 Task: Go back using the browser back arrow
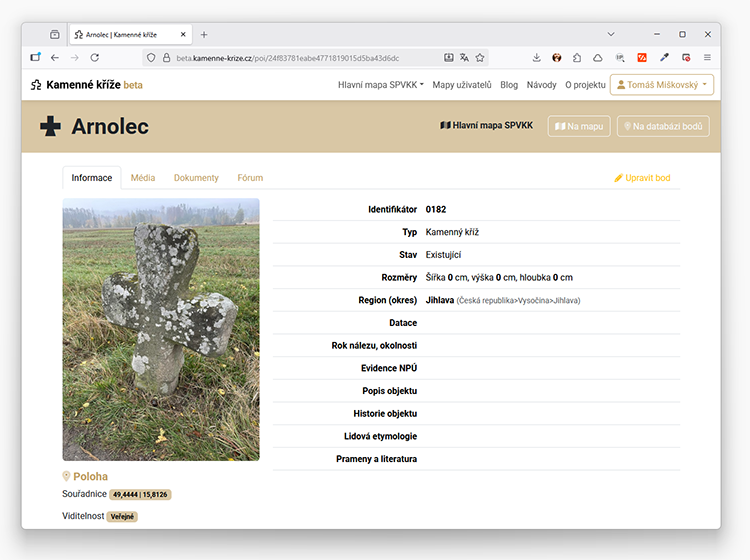pos(55,58)
